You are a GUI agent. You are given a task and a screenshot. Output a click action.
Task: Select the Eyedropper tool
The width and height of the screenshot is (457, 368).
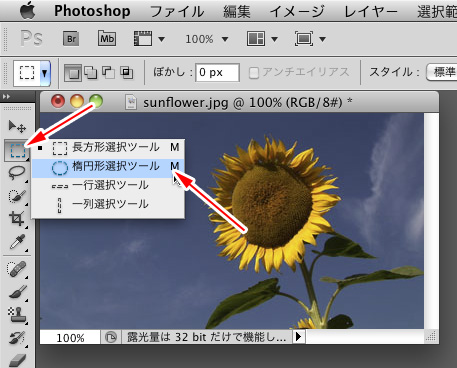17,242
